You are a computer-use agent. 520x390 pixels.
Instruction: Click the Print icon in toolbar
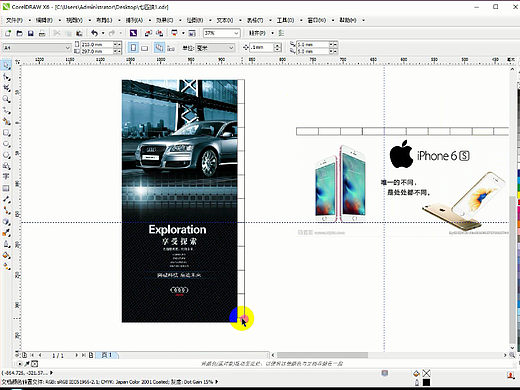pyautogui.click(x=42, y=33)
